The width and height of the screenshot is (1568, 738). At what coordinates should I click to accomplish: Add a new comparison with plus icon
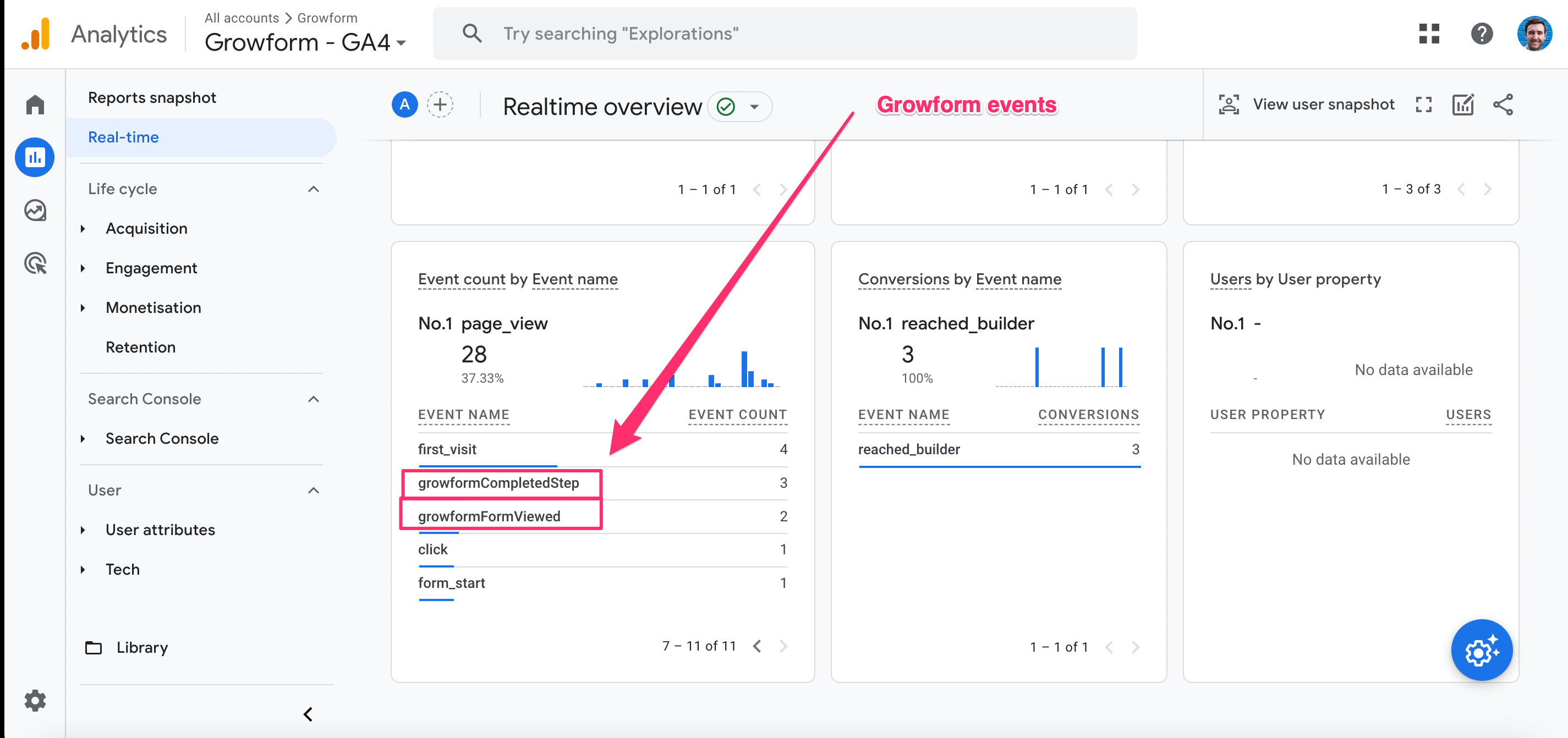[440, 104]
